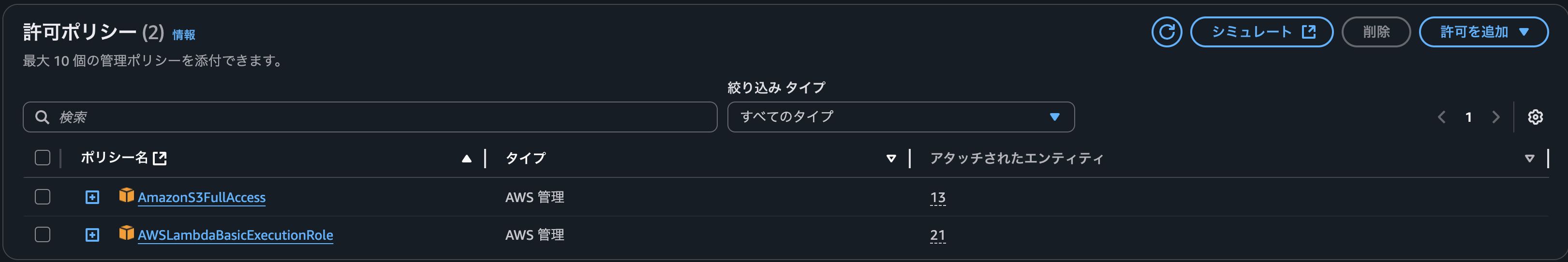The width and height of the screenshot is (1568, 262).
Task: Go to next page chevron
Action: (x=1495, y=117)
